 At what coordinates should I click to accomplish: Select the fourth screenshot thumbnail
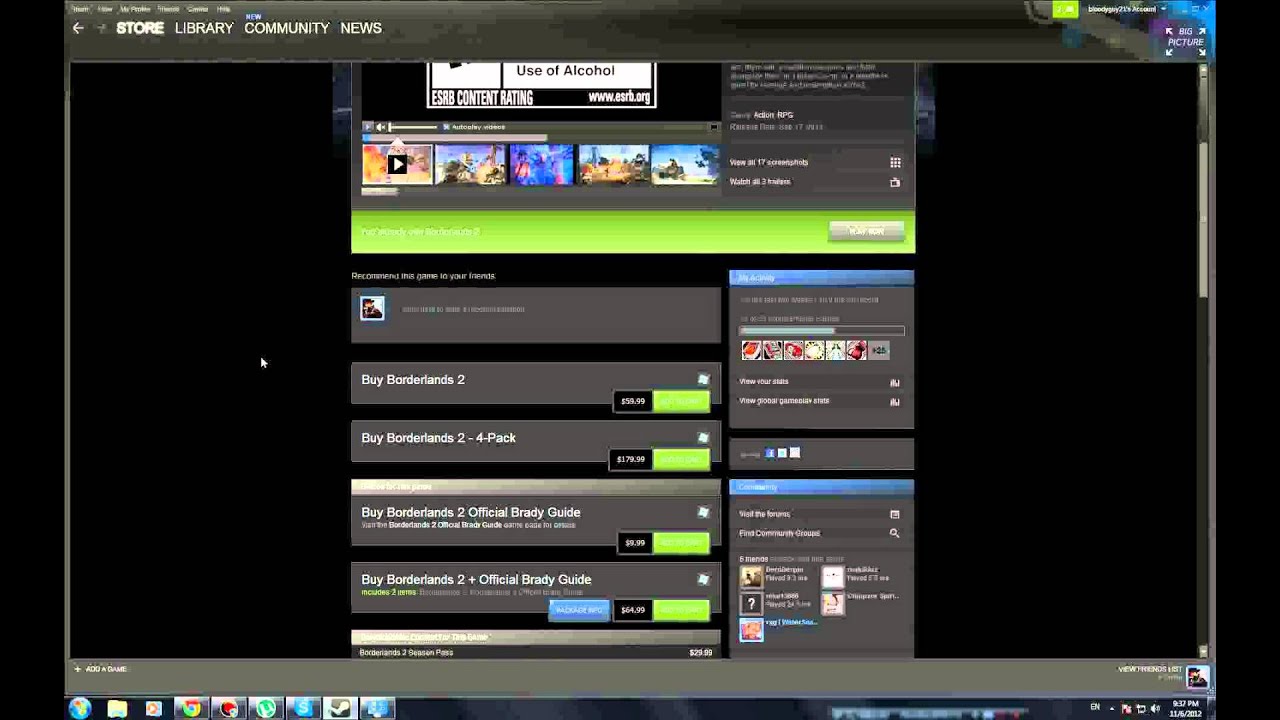coord(613,165)
